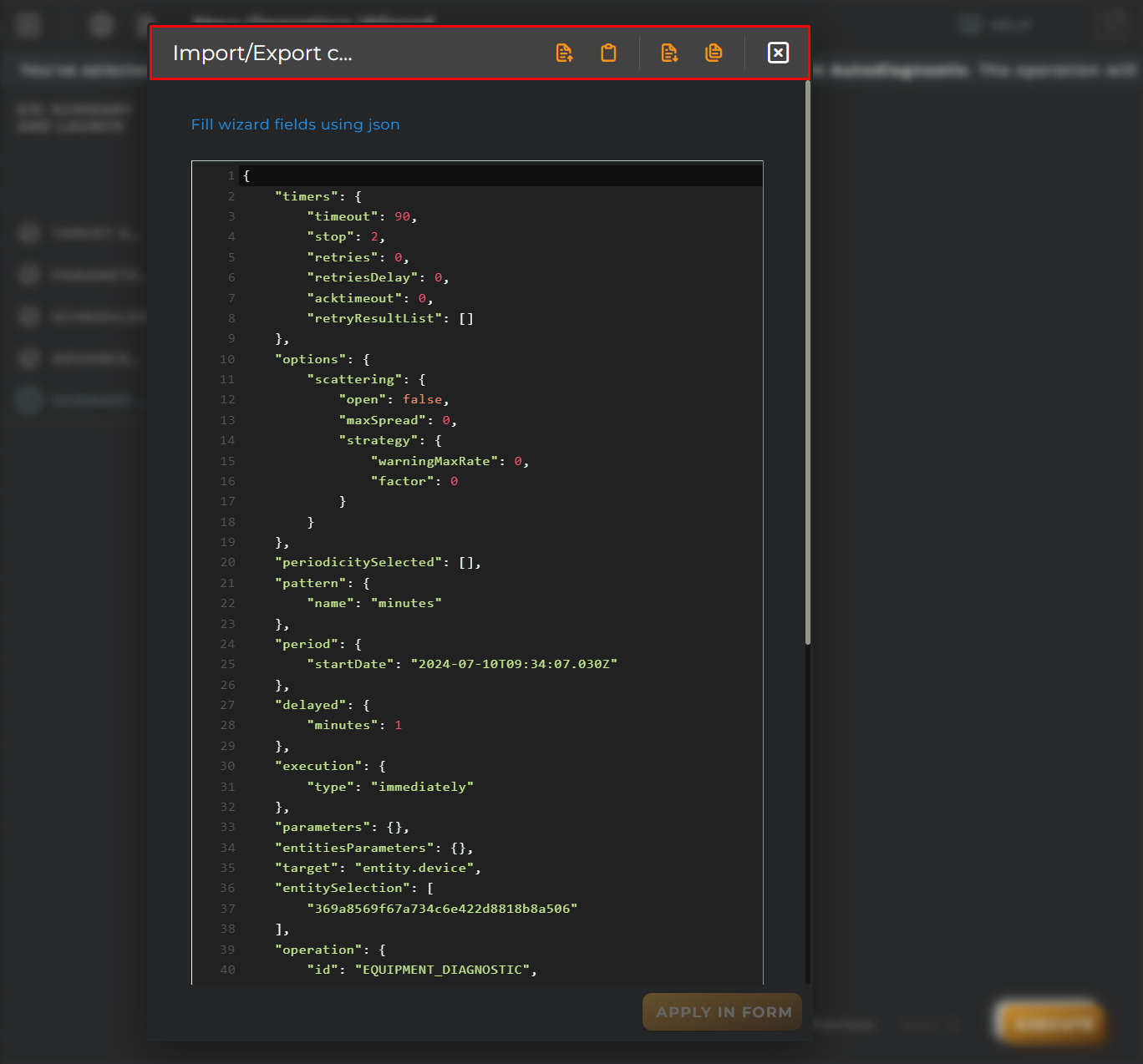1143x1064 pixels.
Task: Click the "id": "EQUIPMENT_DIAGNOSTIC" line
Action: tap(422, 970)
